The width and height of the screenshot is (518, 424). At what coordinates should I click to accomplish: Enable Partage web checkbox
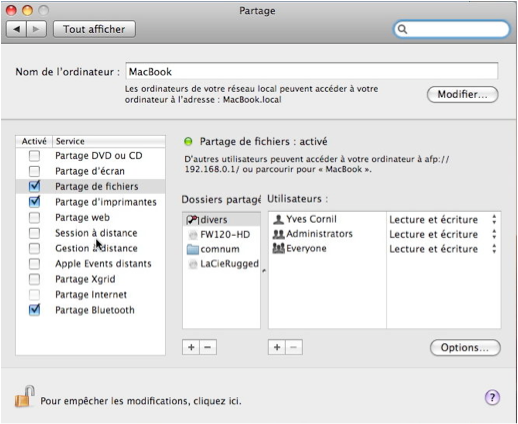click(34, 217)
